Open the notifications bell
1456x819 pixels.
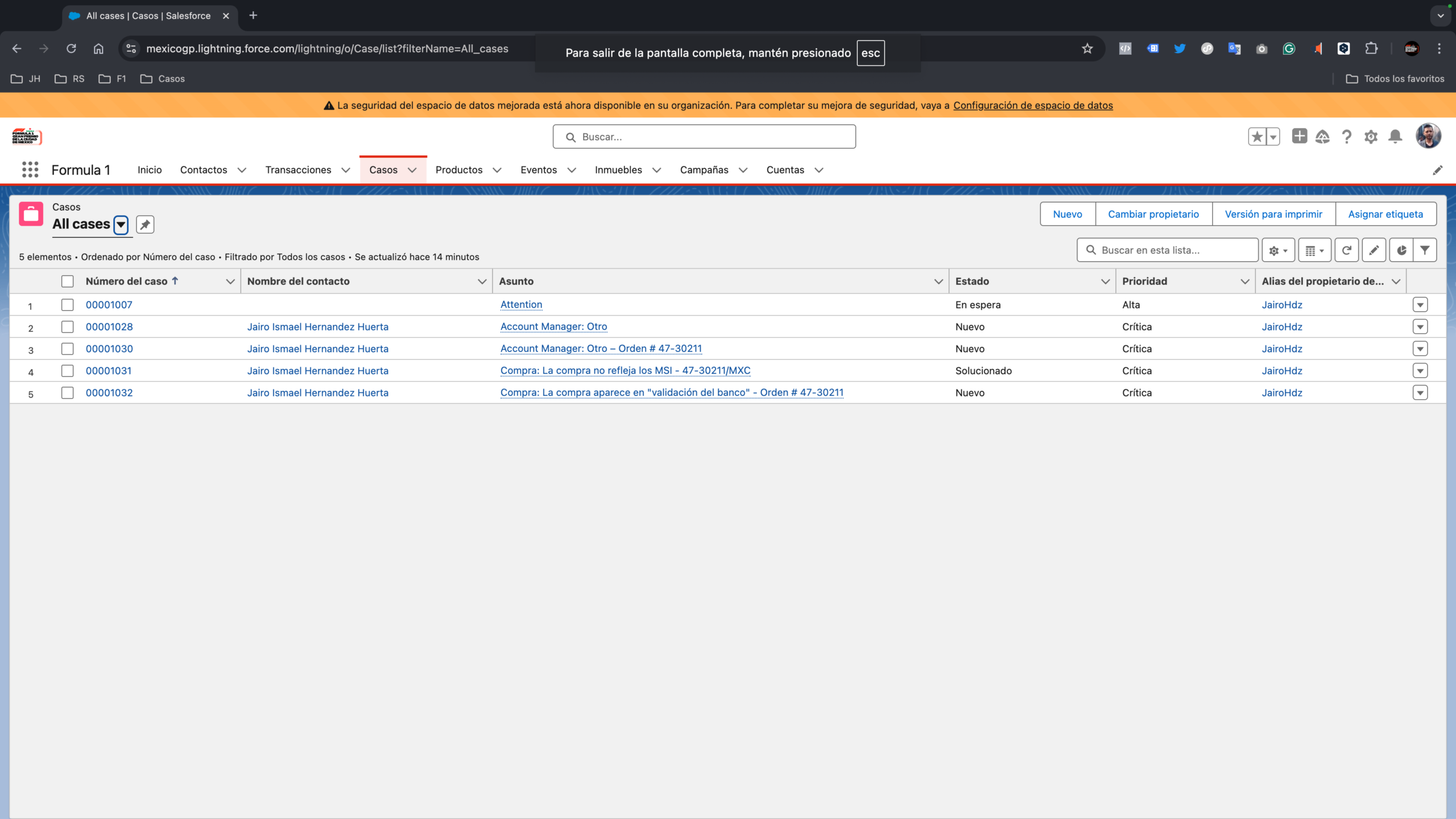[x=1395, y=136]
